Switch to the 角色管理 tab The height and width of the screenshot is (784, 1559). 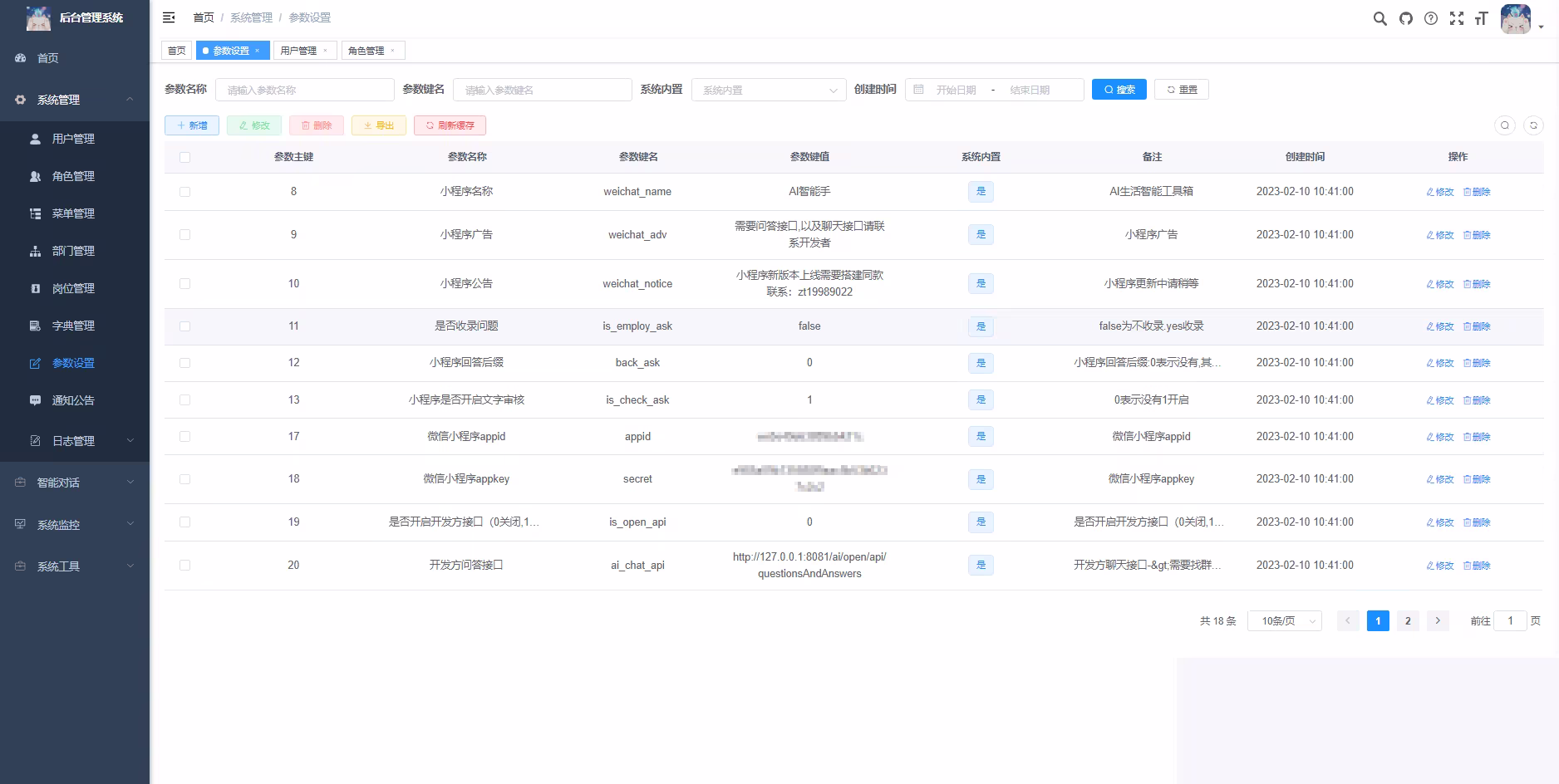tap(372, 51)
